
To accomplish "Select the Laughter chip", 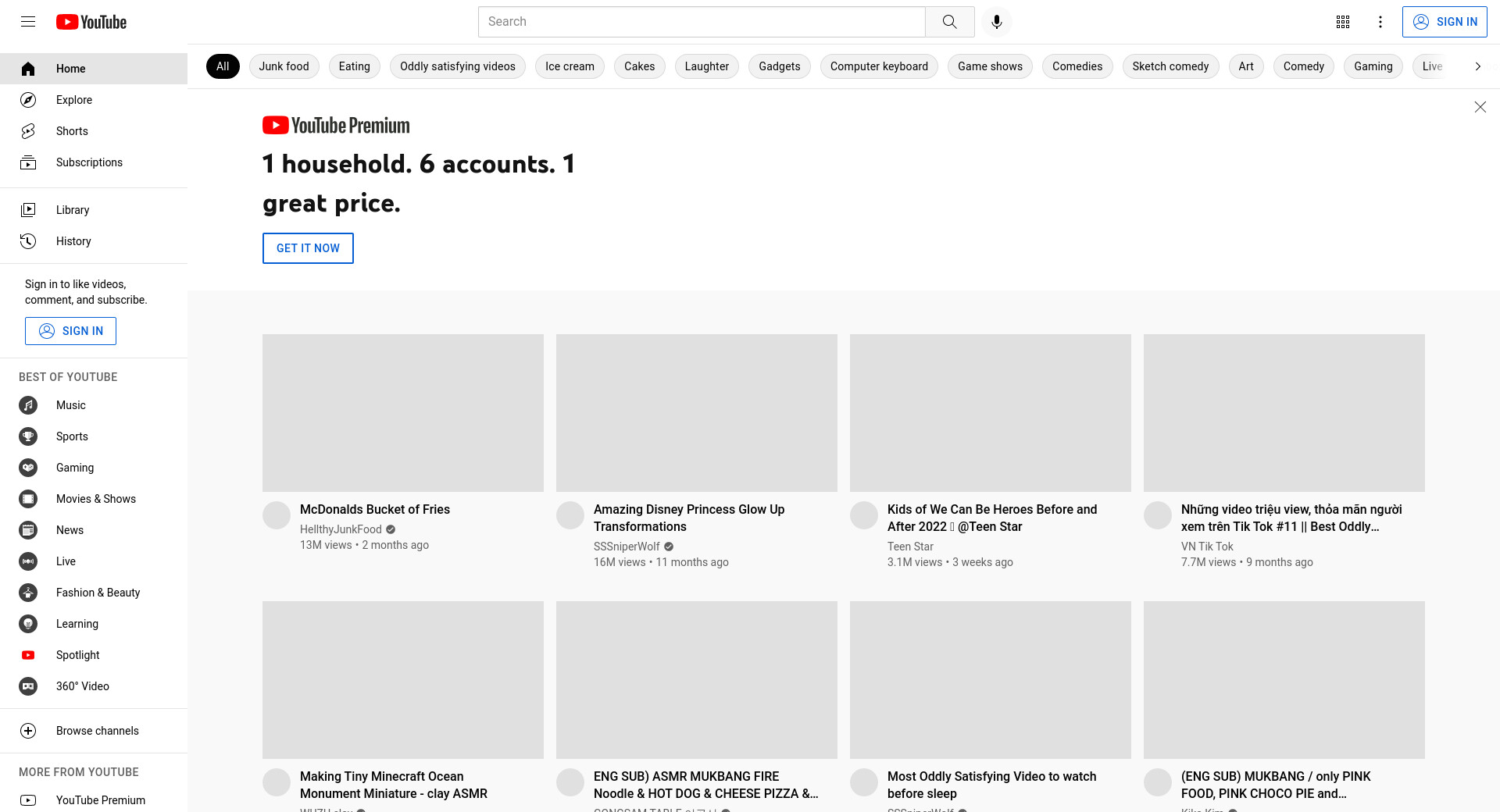I will click(707, 66).
